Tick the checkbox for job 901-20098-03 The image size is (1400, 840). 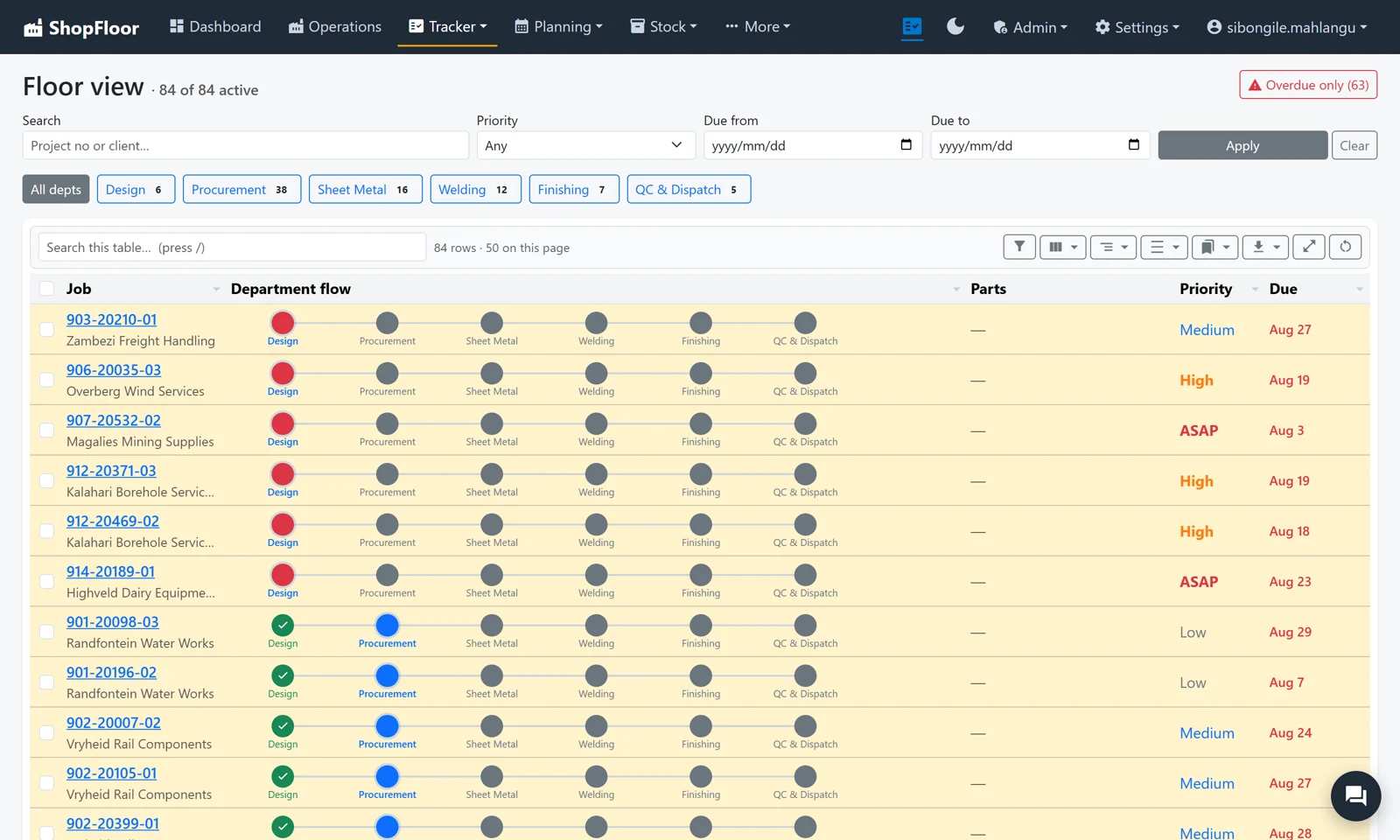coord(47,632)
